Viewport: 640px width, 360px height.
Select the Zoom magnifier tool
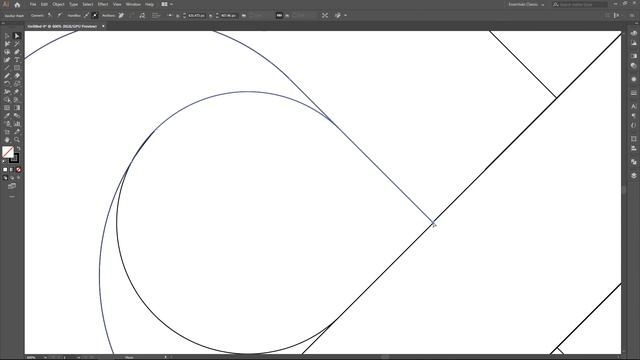point(17,140)
